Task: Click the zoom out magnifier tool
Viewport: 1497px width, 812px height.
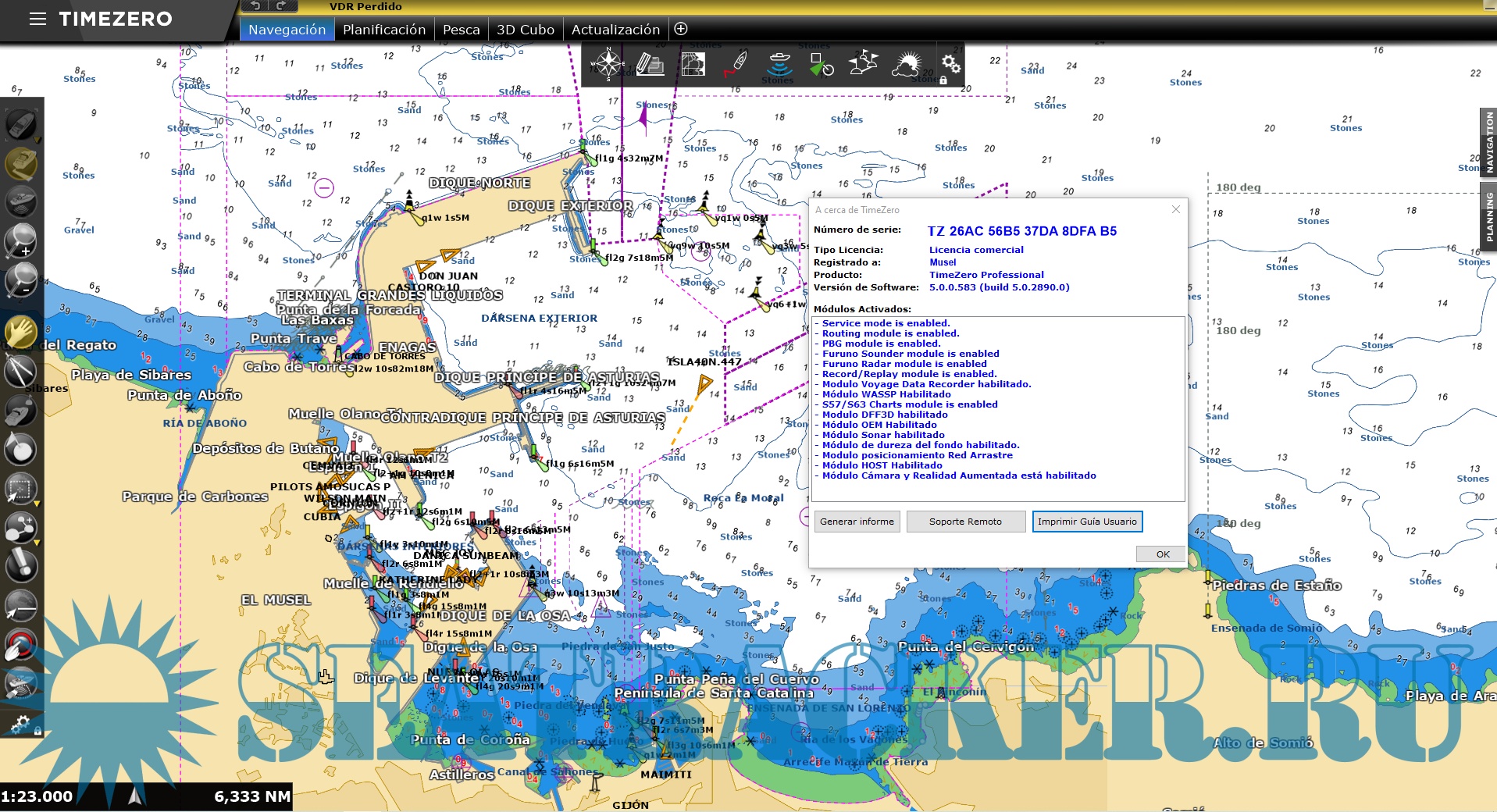Action: coord(20,280)
